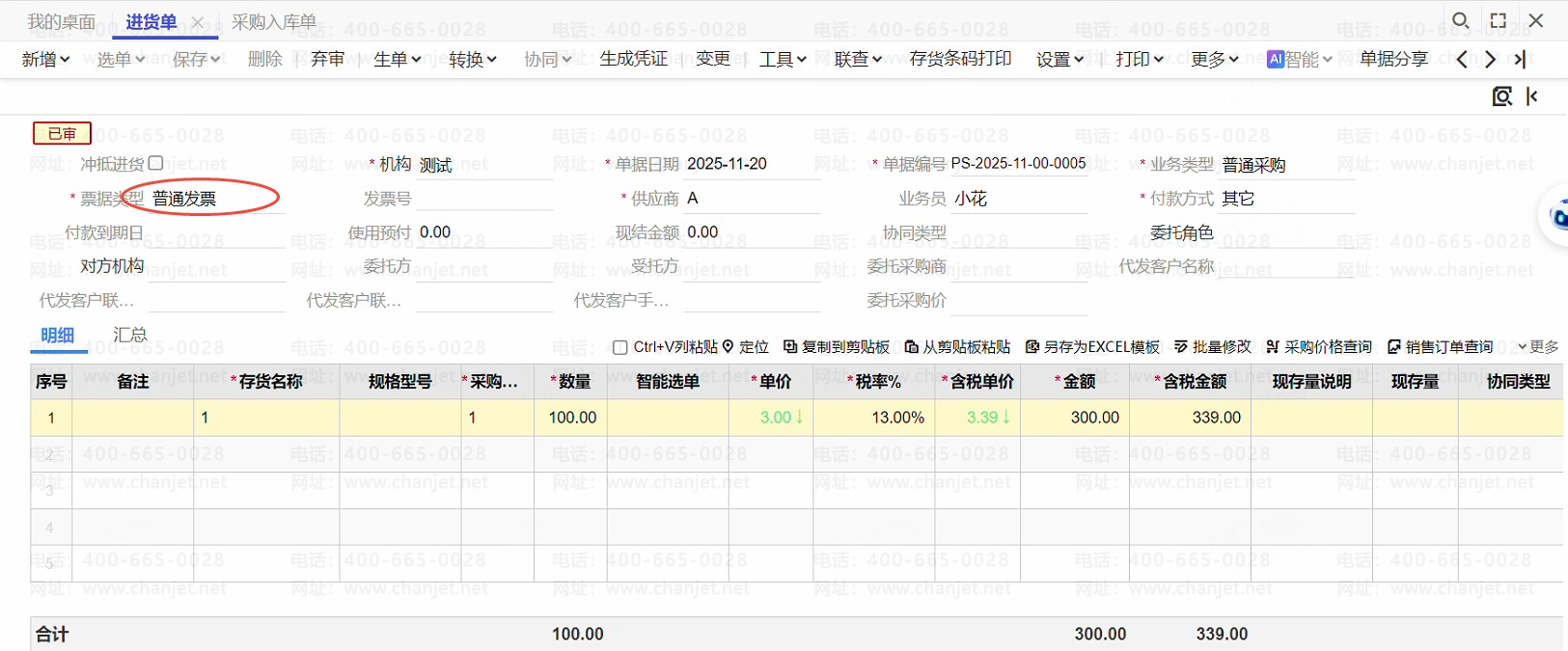1568x651 pixels.
Task: Click 复制到剪贴板 copy icon
Action: 790,347
